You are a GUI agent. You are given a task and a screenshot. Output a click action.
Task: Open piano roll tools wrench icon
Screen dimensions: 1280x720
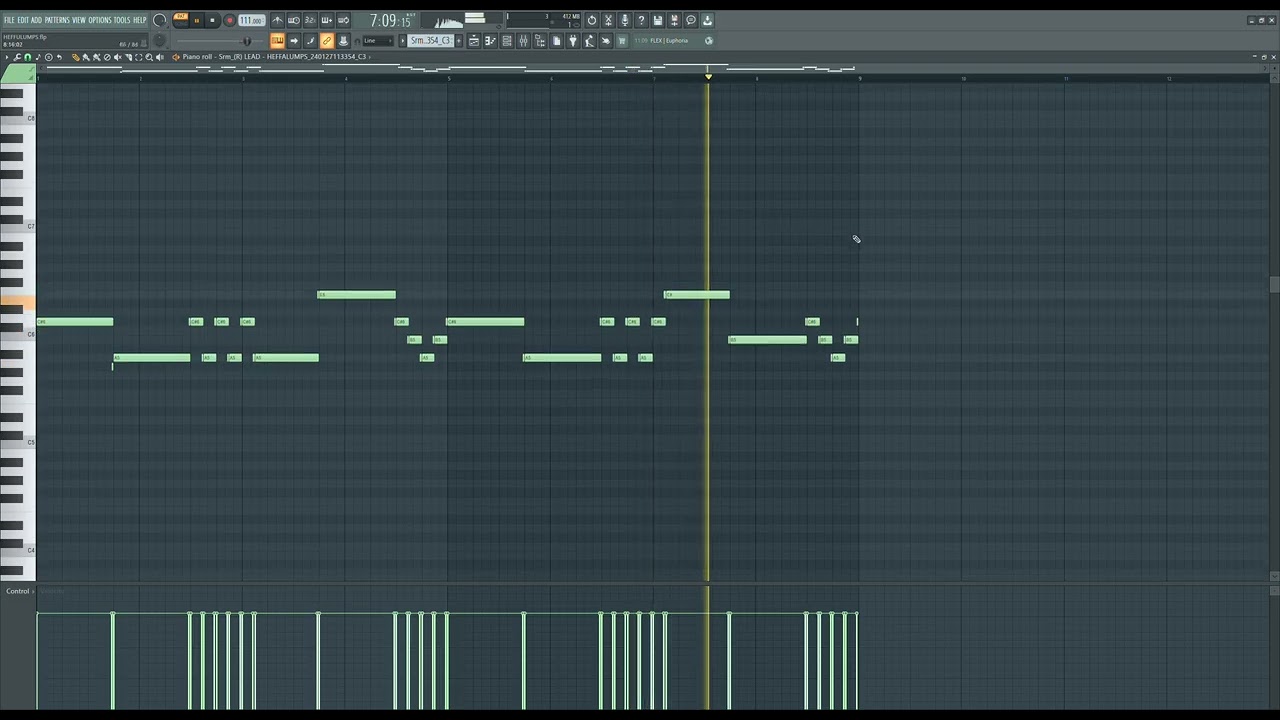[17, 57]
